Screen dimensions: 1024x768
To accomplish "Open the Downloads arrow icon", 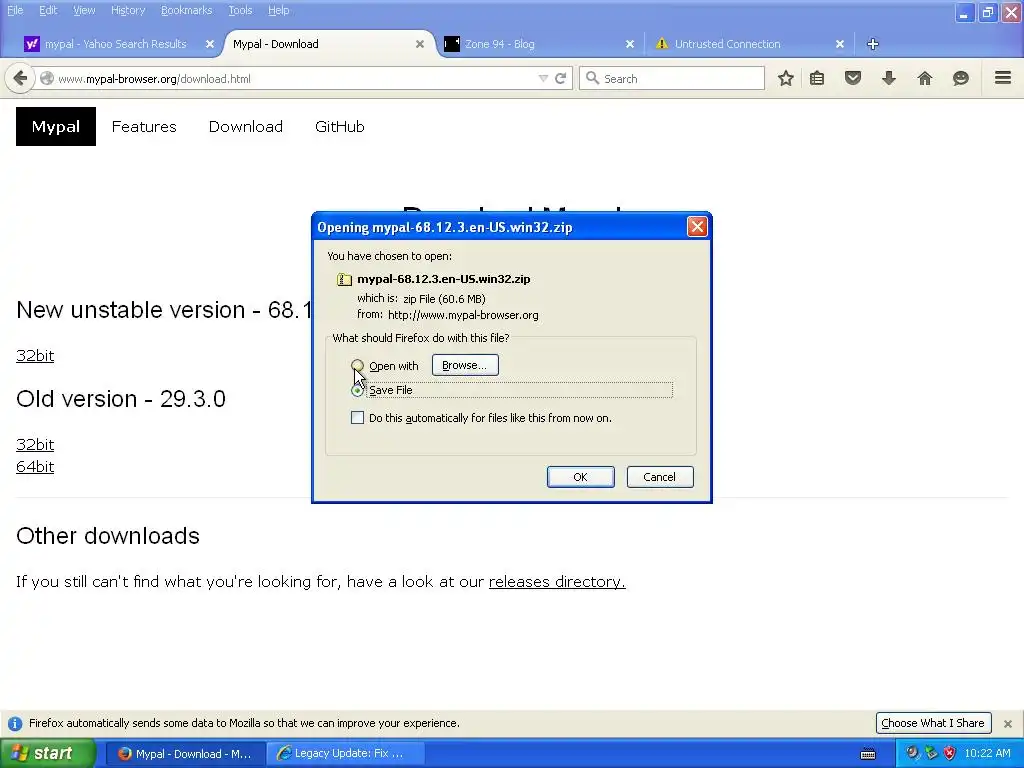I will (x=889, y=78).
